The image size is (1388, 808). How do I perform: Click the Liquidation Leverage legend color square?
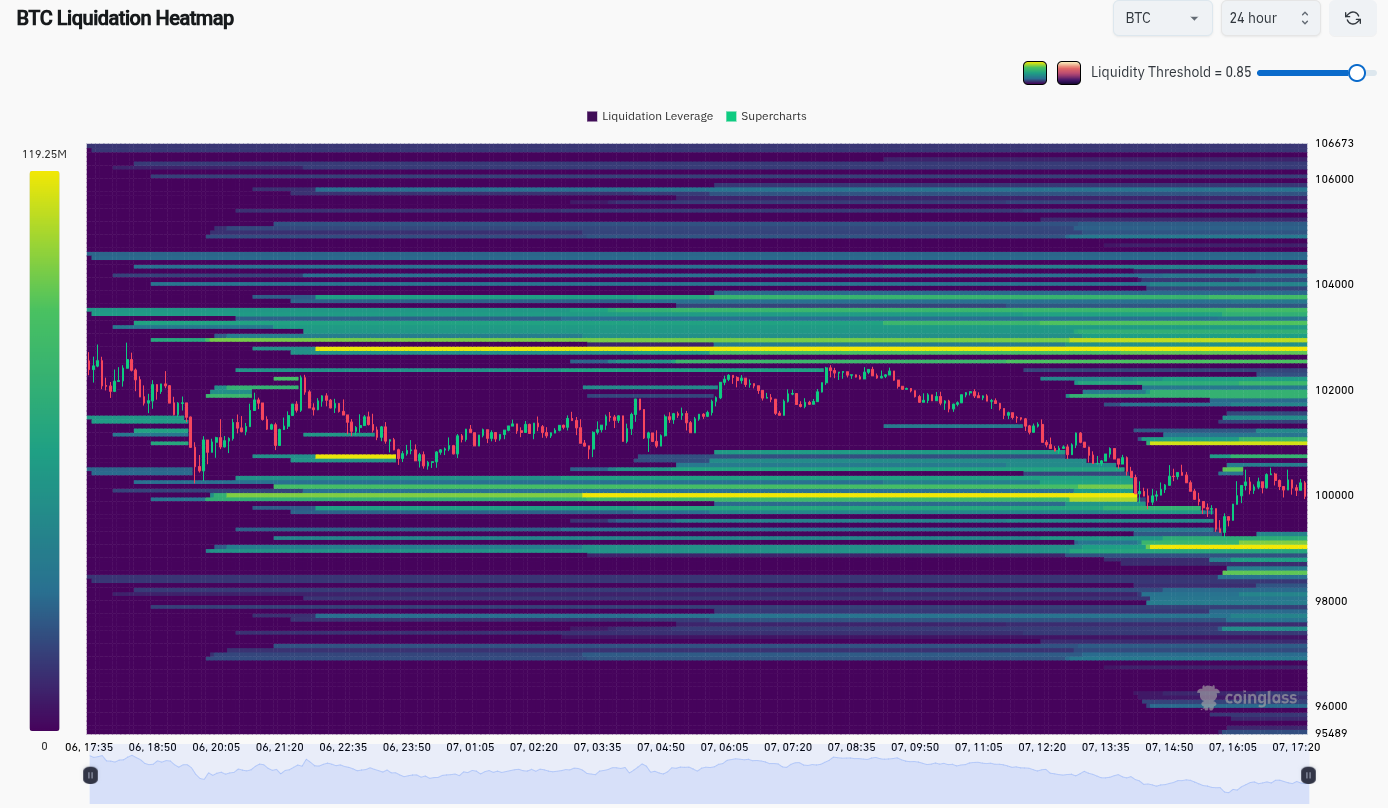tap(590, 116)
